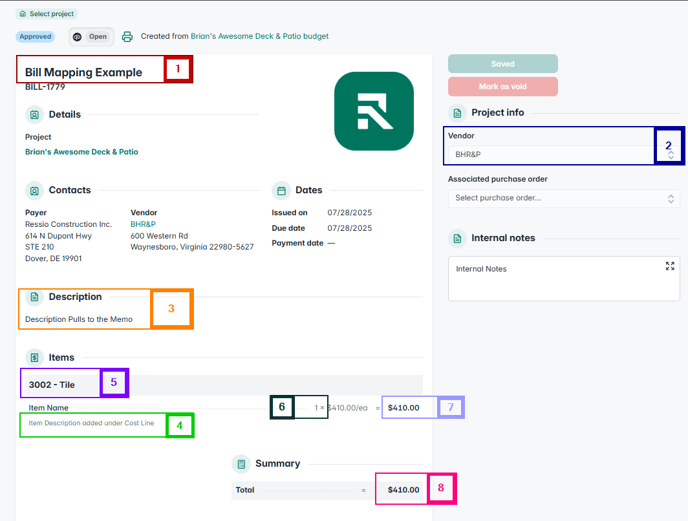Click the green company logo
This screenshot has width=688, height=521.
point(374,111)
